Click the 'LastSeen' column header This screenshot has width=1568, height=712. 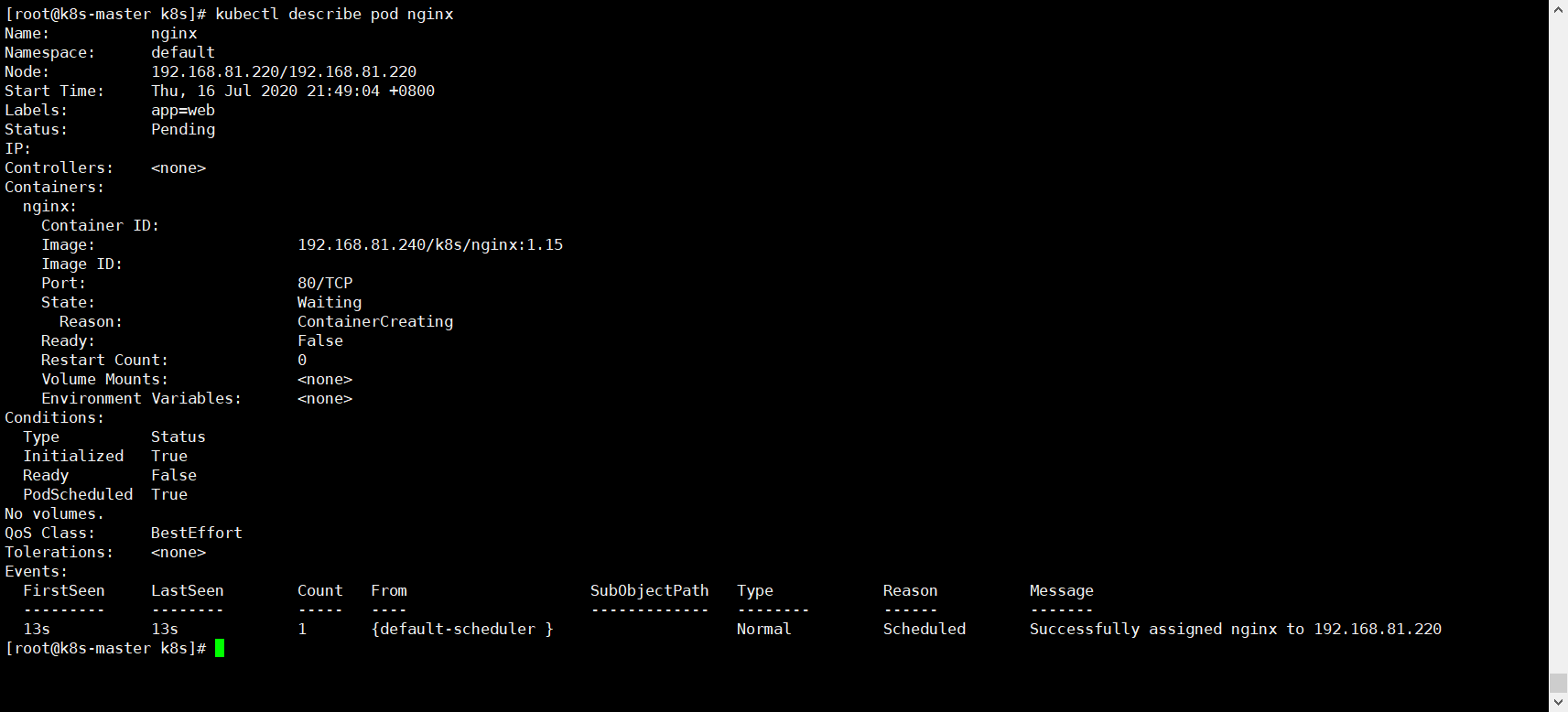(188, 590)
